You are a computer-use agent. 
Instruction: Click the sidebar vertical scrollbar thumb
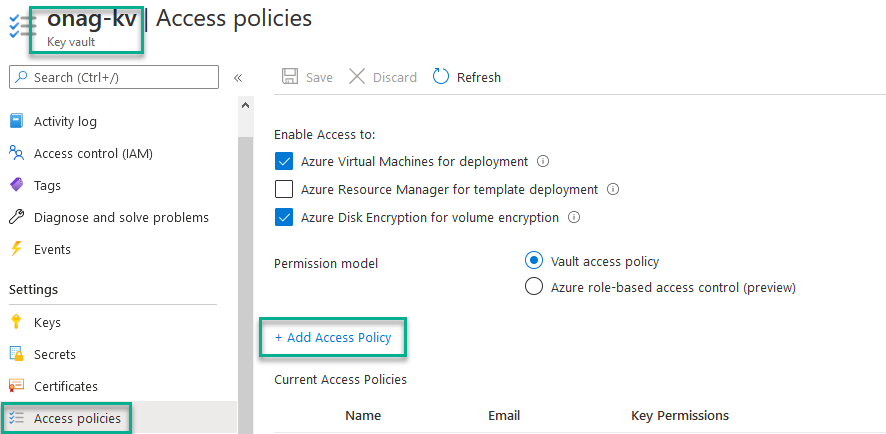(245, 283)
